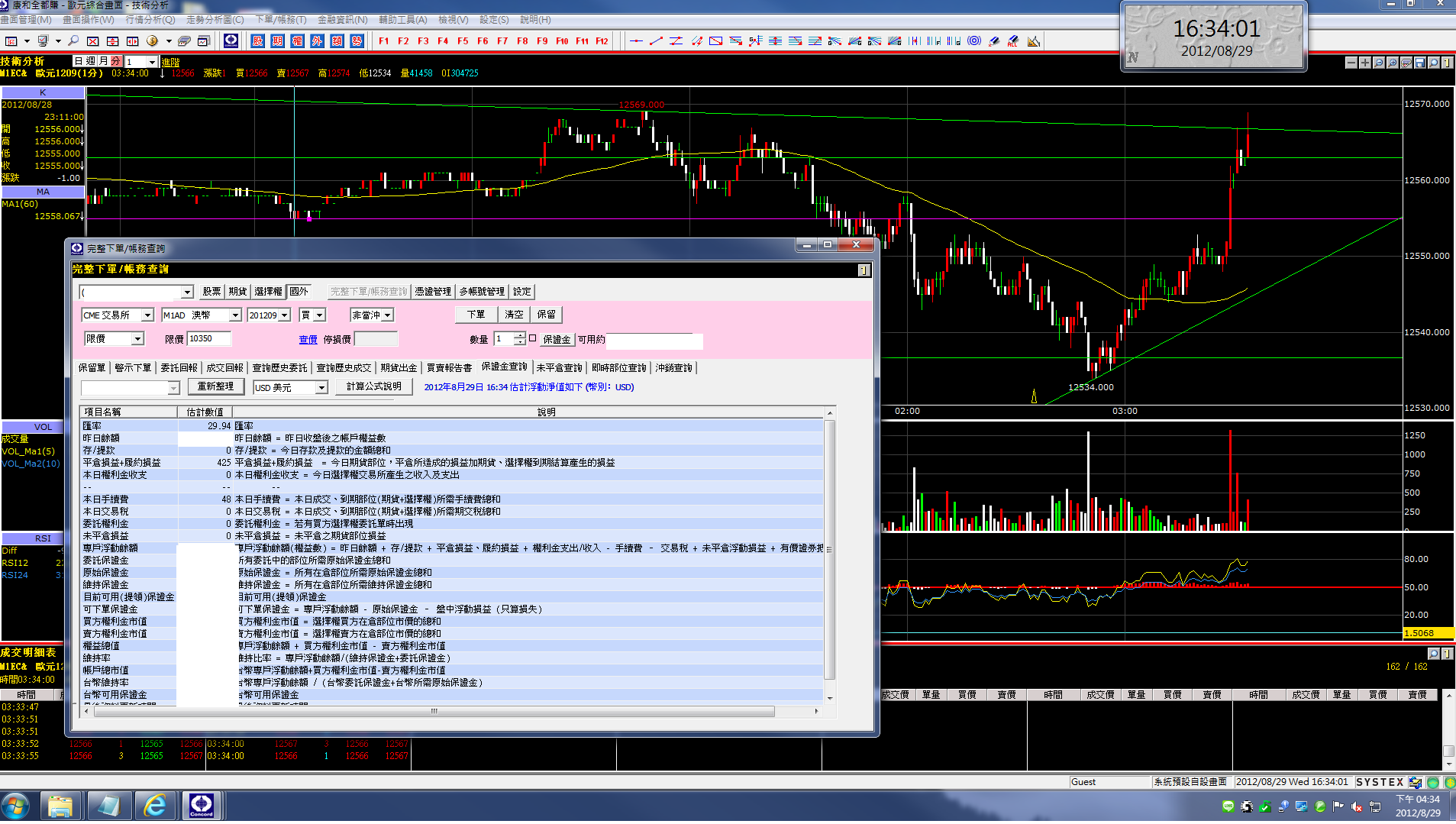The image size is (1456, 824).
Task: Open the account selection dropdown
Action: [187, 292]
